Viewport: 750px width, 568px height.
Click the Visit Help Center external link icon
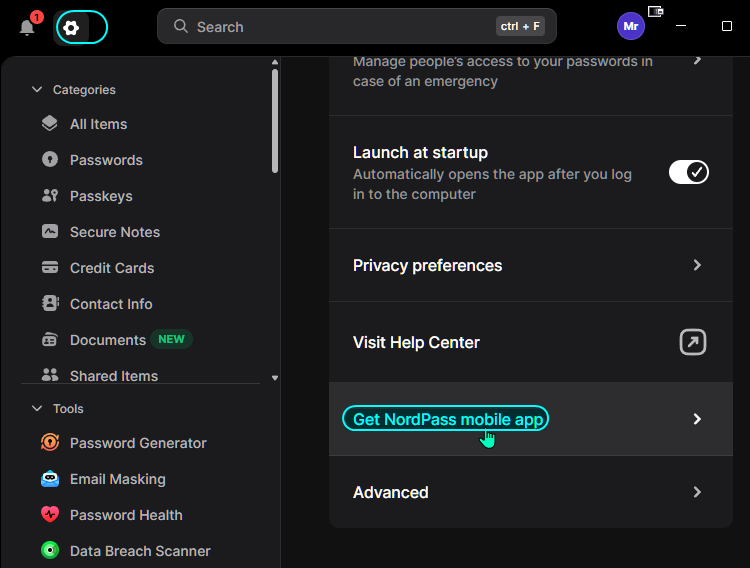coord(693,342)
